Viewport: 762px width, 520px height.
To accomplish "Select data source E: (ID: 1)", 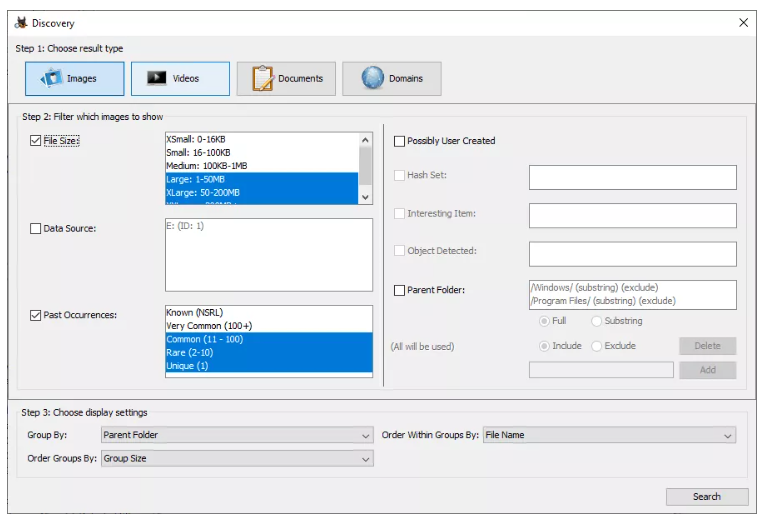I will coord(269,226).
